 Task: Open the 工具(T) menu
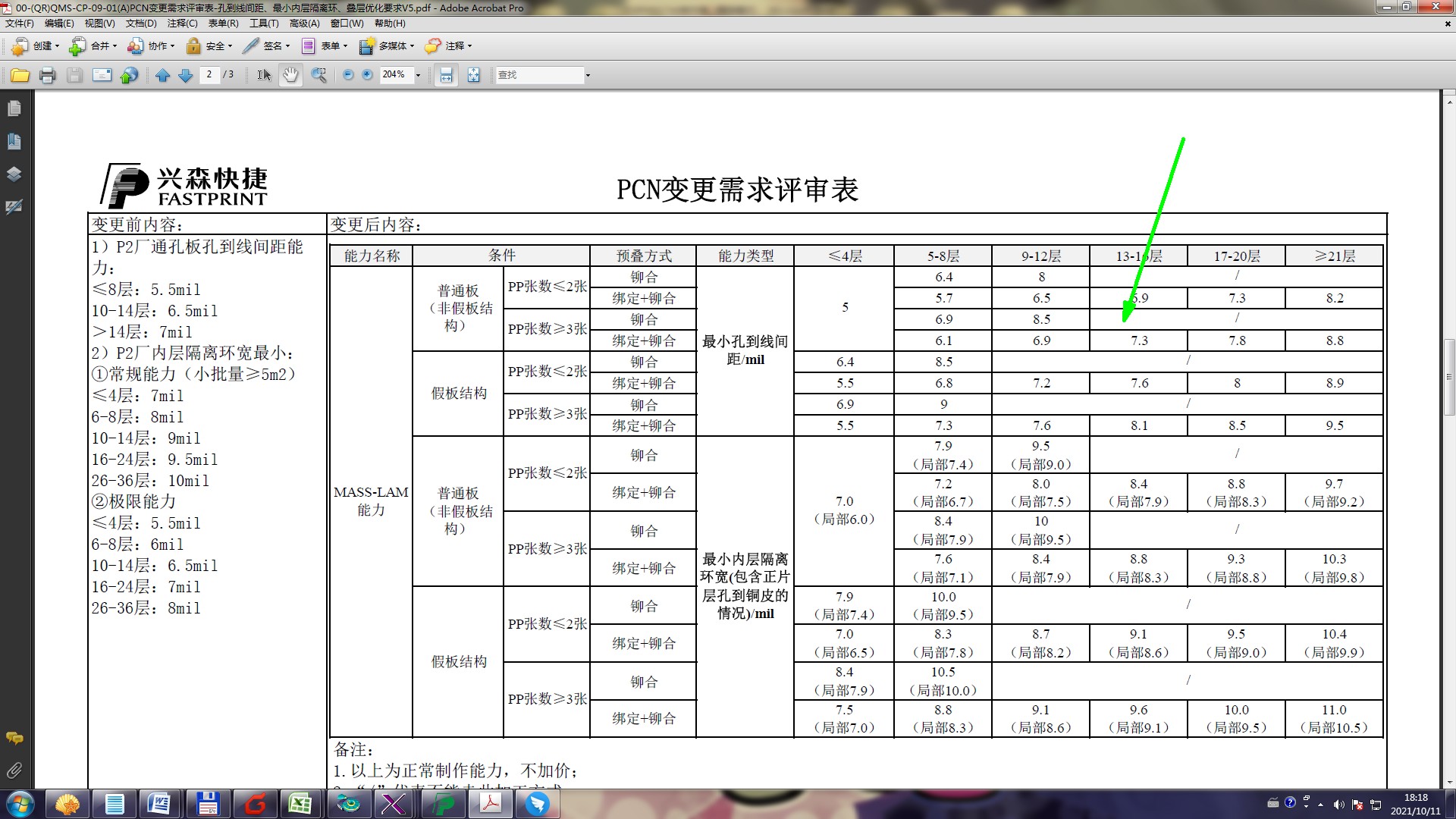click(264, 24)
